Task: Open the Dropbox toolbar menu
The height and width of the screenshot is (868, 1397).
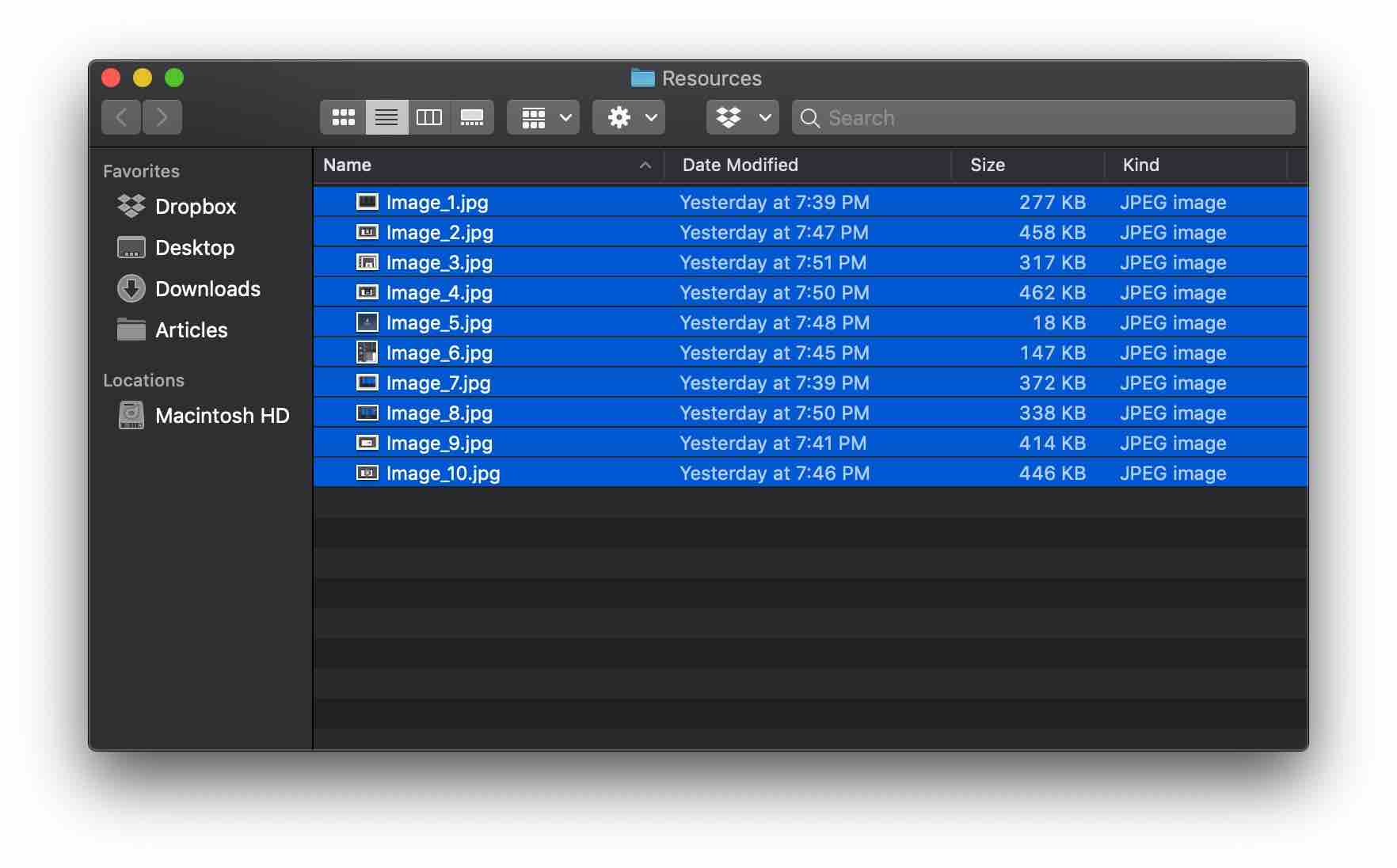Action: pyautogui.click(x=743, y=117)
